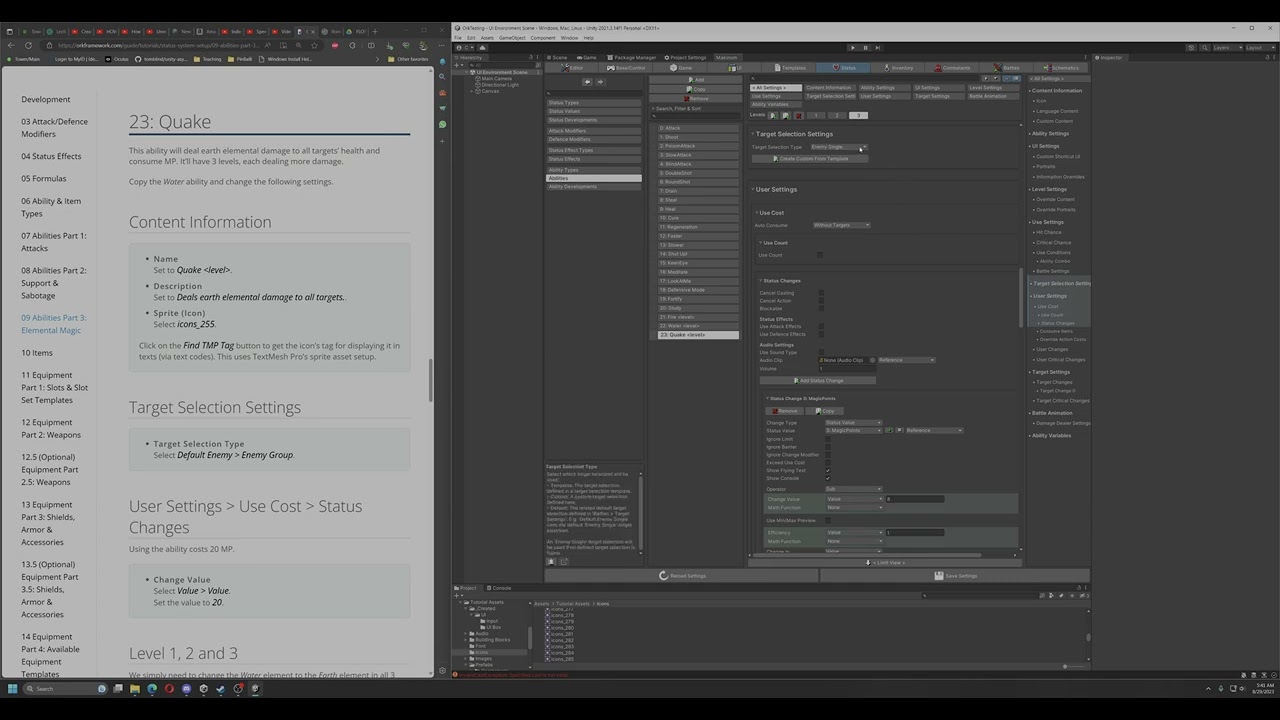Toggle the Use Sound Type checkbox
The image size is (1280, 720).
[821, 352]
